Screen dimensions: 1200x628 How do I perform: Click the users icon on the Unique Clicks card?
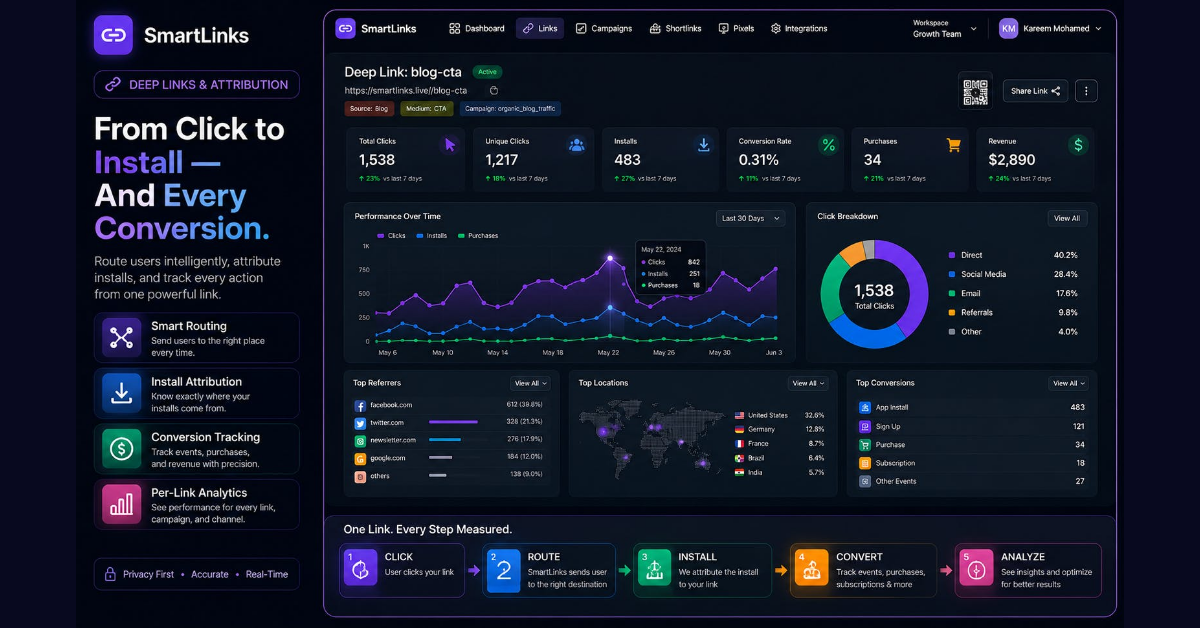[576, 145]
